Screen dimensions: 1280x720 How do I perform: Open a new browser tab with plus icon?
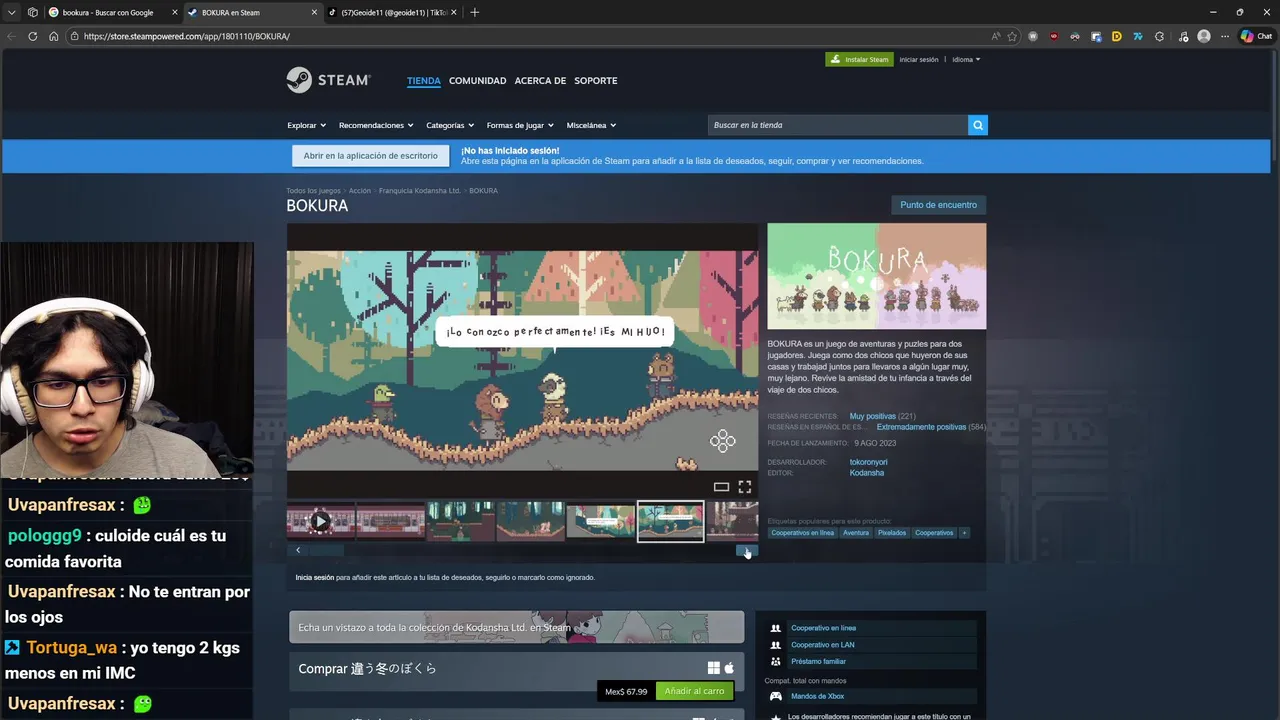point(475,12)
